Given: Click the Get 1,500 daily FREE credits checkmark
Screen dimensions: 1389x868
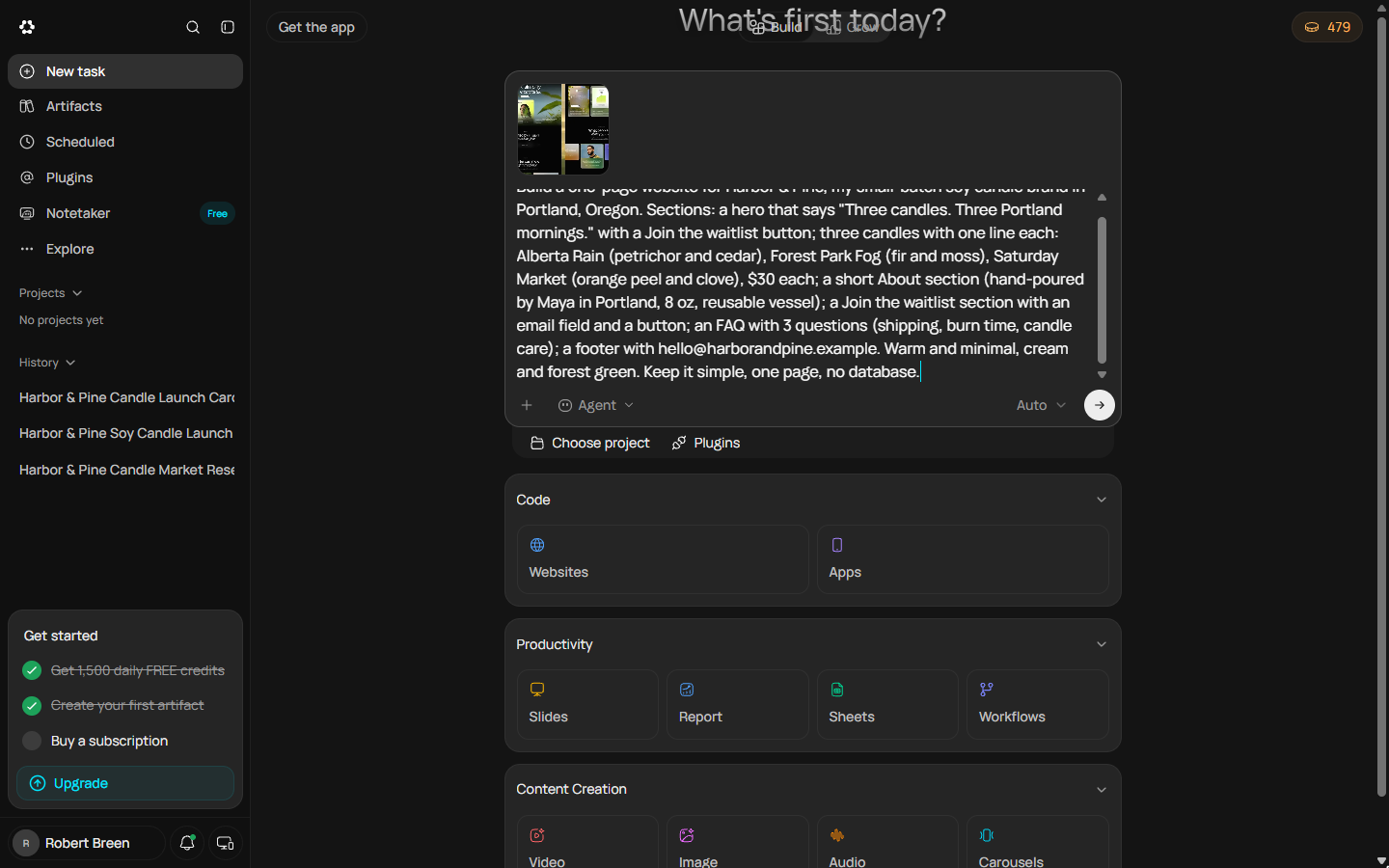Looking at the screenshot, I should 32,670.
